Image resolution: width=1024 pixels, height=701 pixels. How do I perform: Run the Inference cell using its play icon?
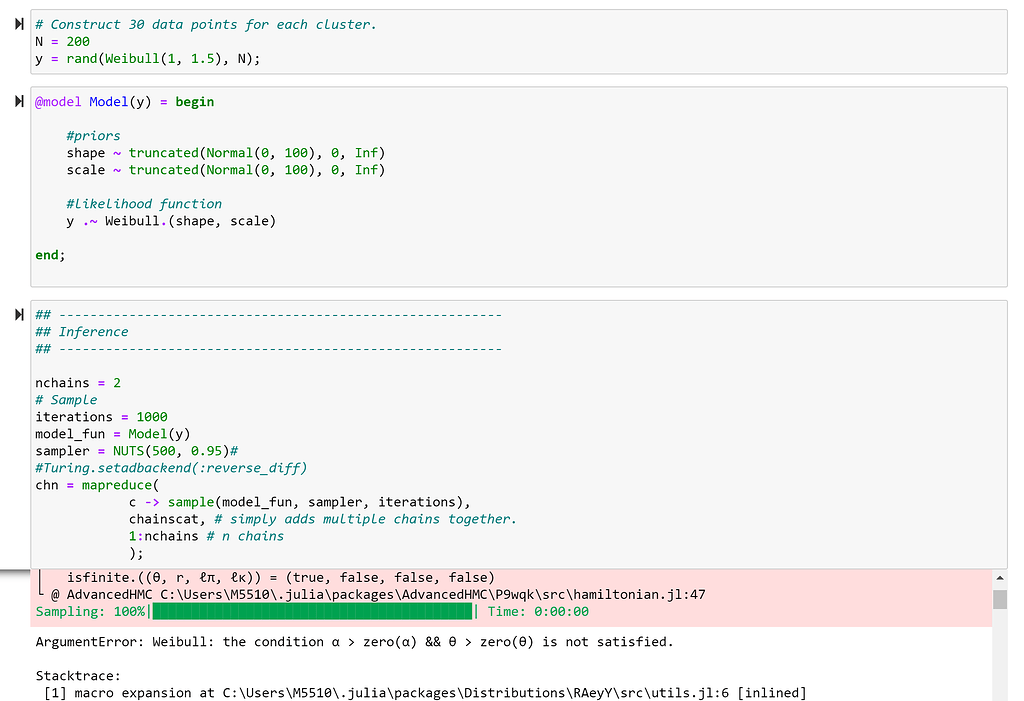tap(17, 314)
